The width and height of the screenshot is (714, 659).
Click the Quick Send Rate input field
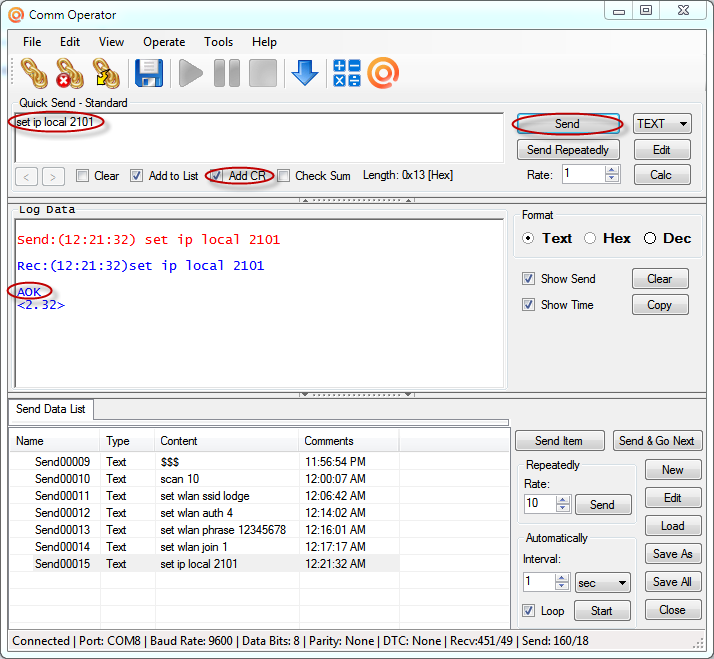[584, 174]
